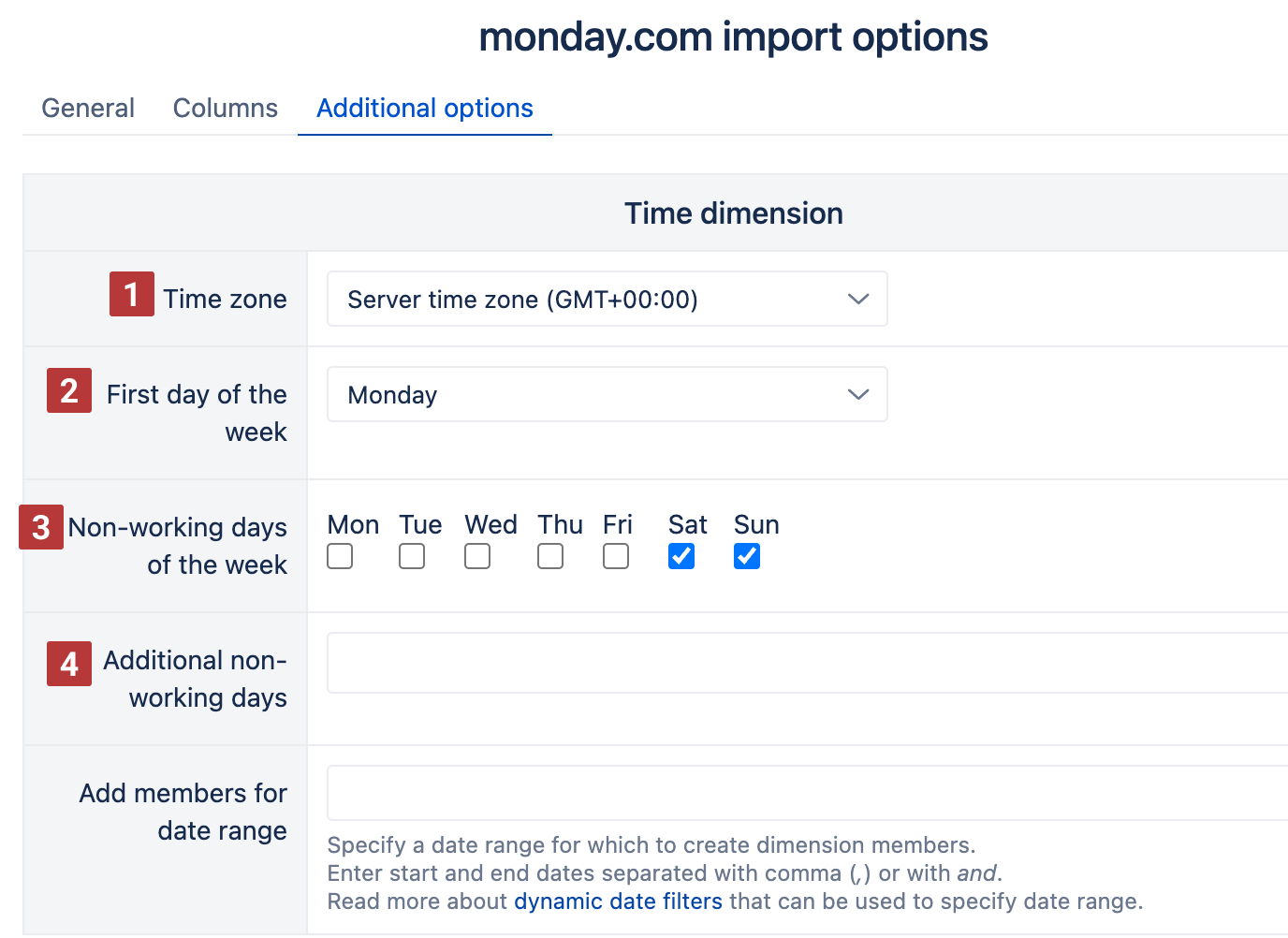Click the red number 1 marker
This screenshot has width=1288, height=938.
click(131, 294)
